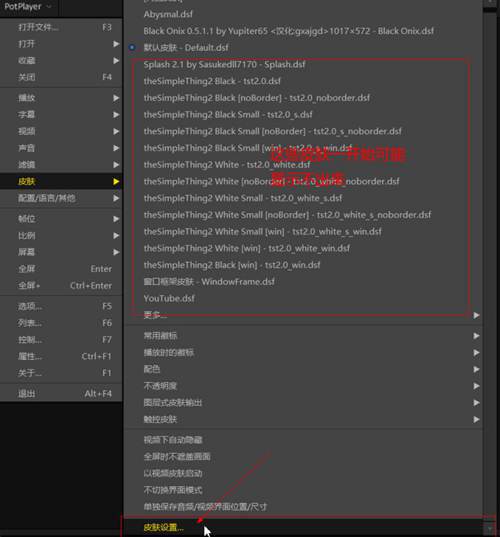Expand the 声音 submenu
This screenshot has height=537, width=500.
coord(61,148)
